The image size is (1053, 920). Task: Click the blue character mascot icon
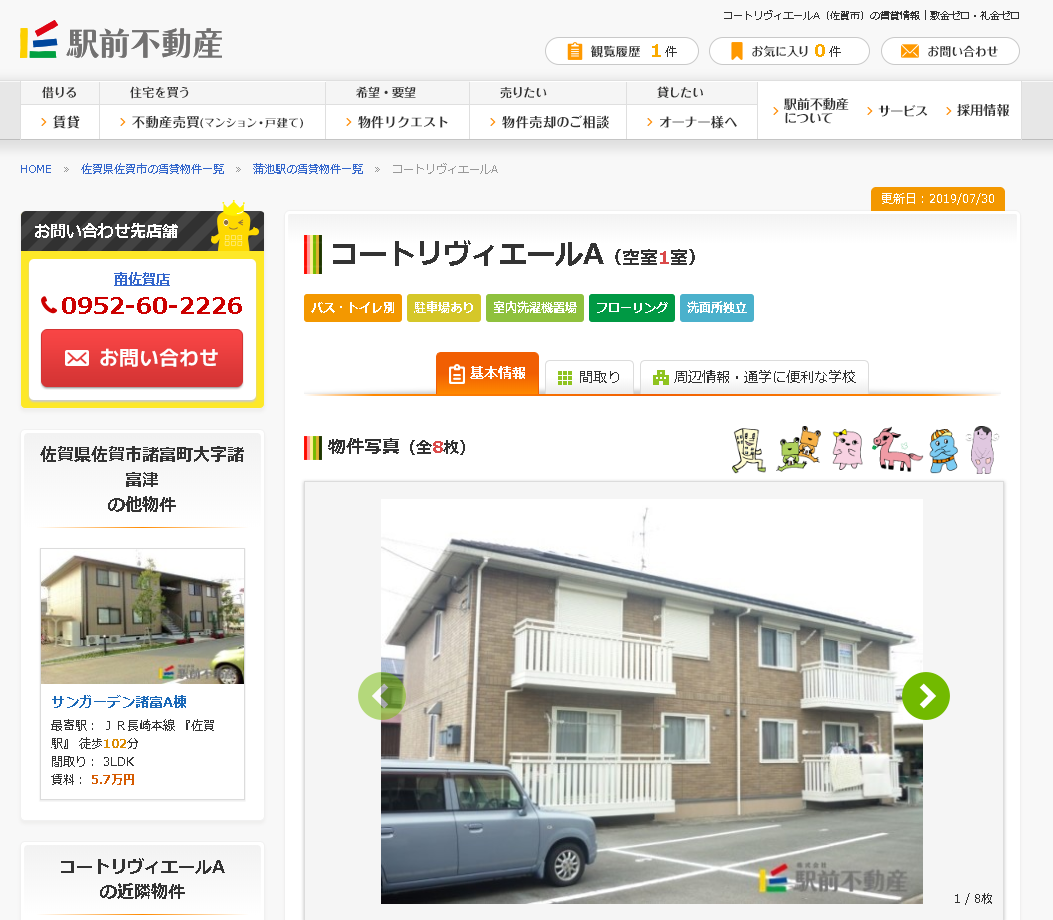[943, 451]
